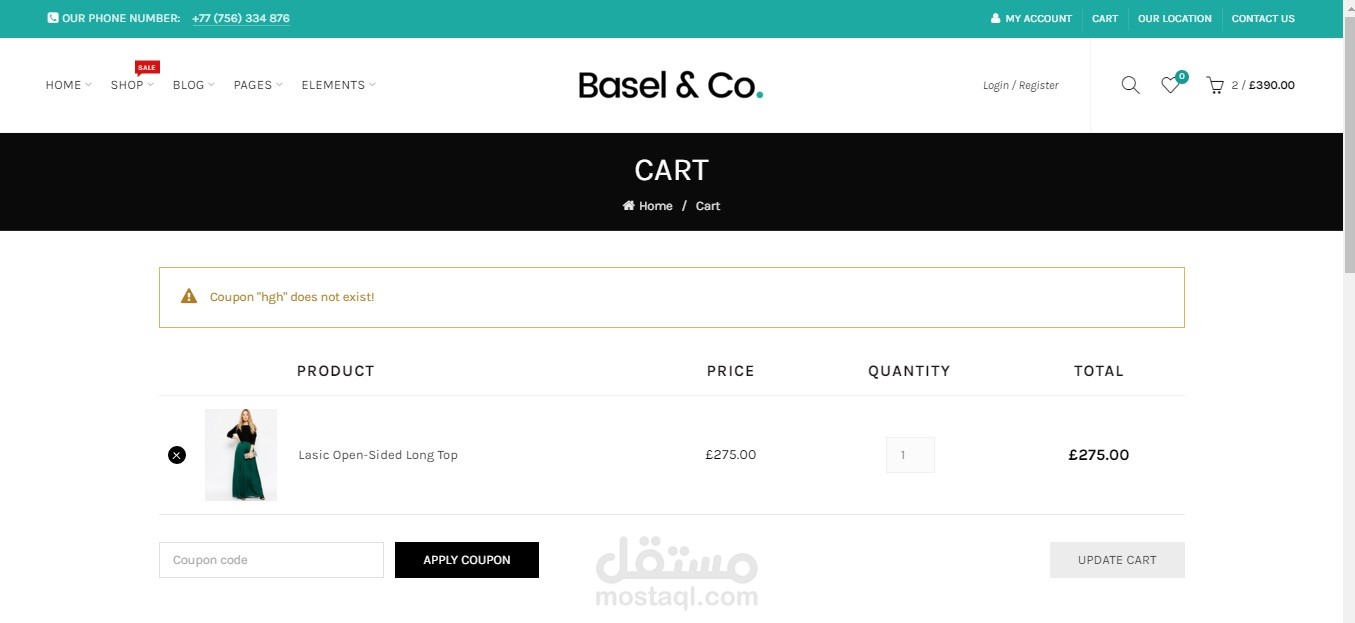Click the warning icon in coupon notice
The height and width of the screenshot is (623, 1355).
click(189, 297)
